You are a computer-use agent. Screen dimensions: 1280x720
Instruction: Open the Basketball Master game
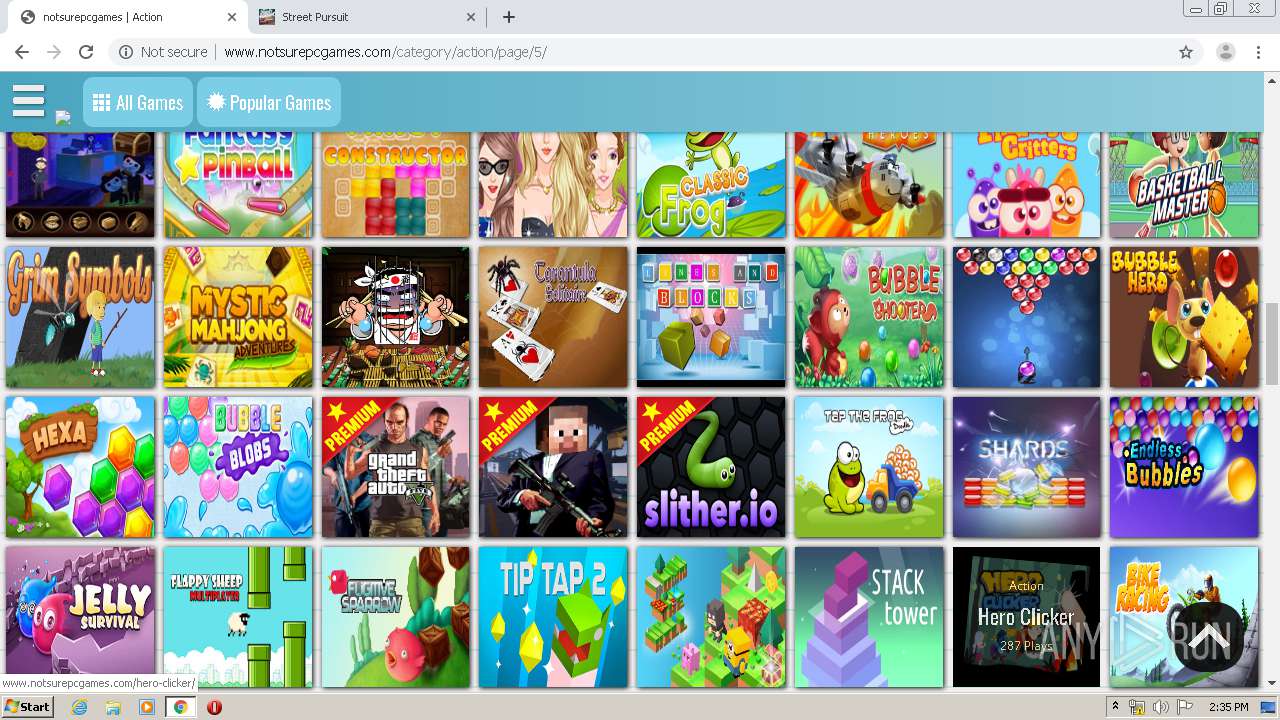pyautogui.click(x=1184, y=184)
